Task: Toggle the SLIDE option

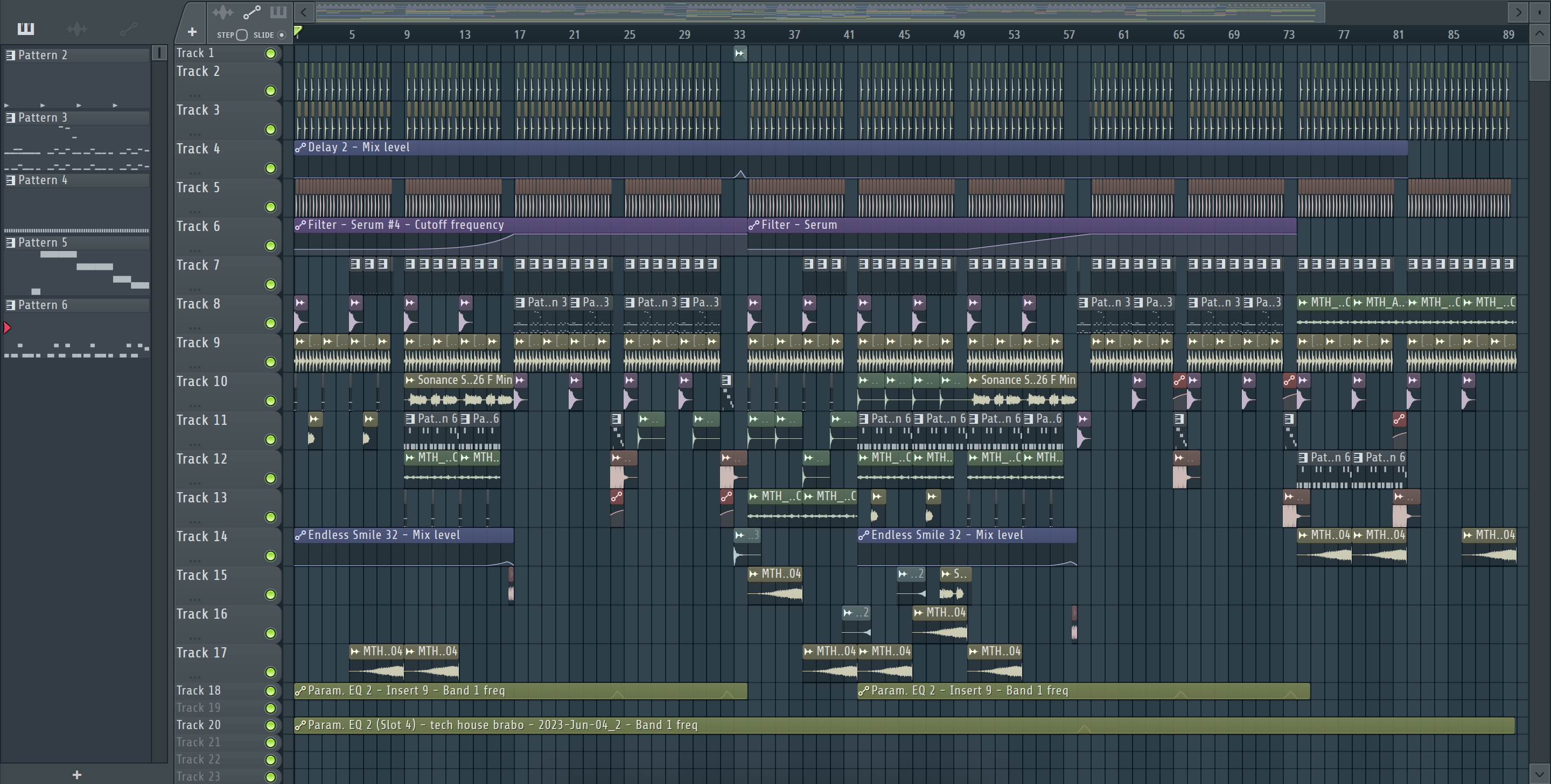Action: pyautogui.click(x=281, y=35)
